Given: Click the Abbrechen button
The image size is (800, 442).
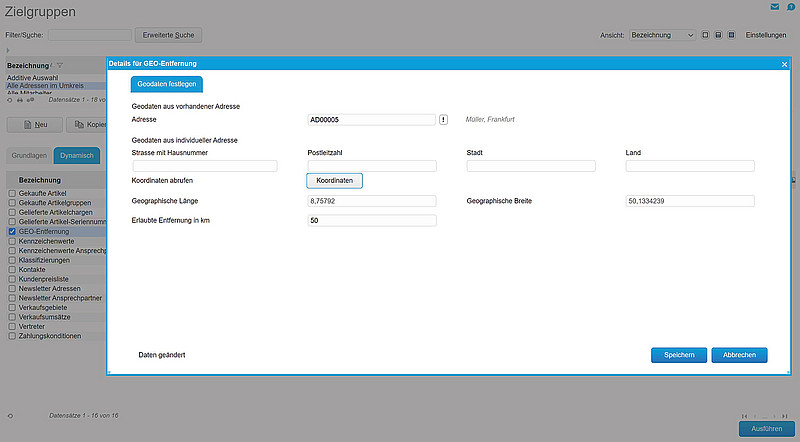Looking at the screenshot, I should (x=739, y=355).
